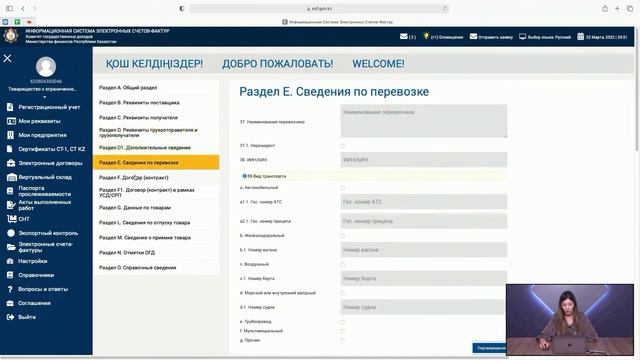Image resolution: width=640 pixels, height=360 pixels.
Task: Toggle the 37.1 Нерезидент checkbox
Action: [x=342, y=146]
